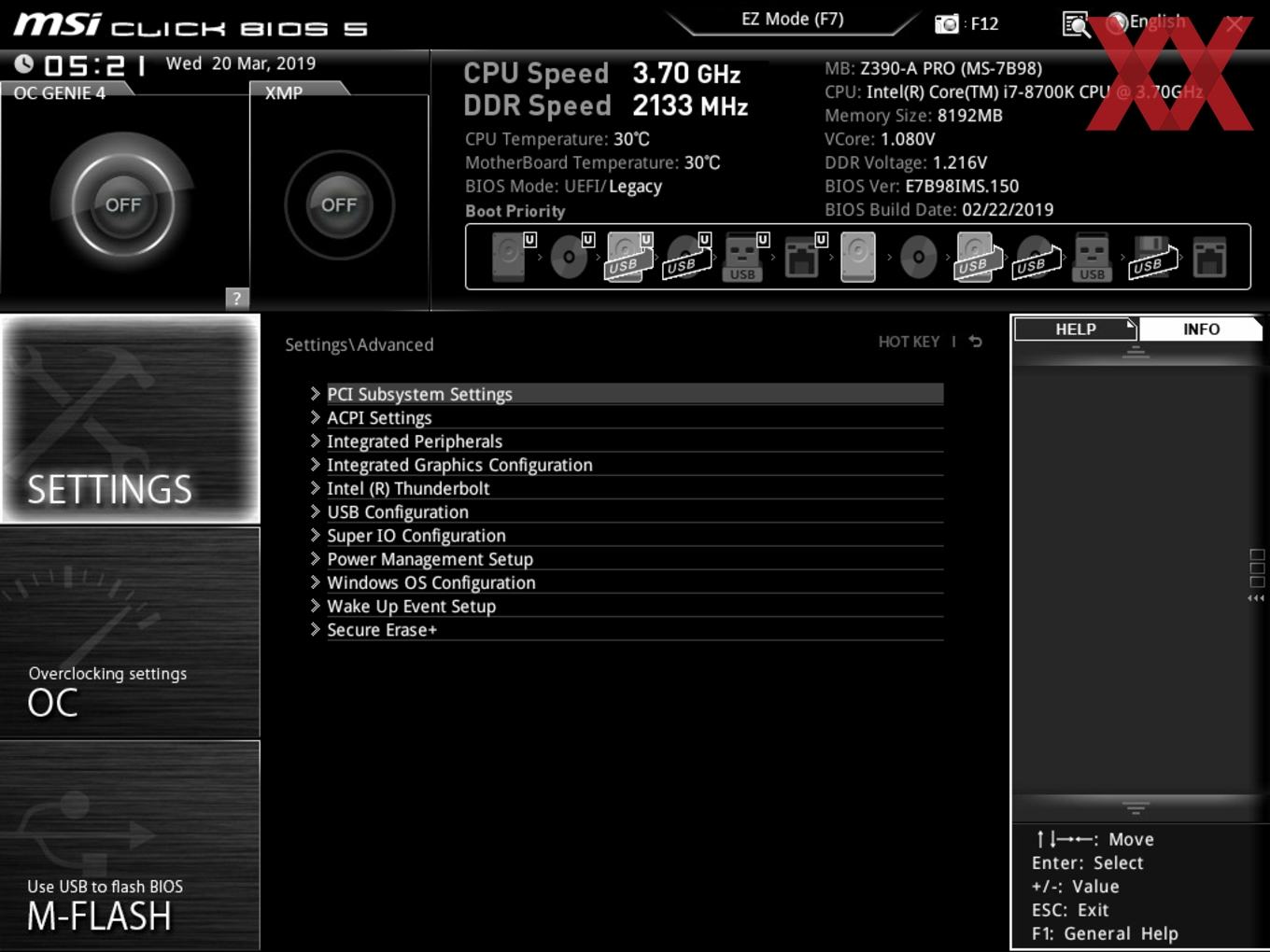Select the UEFI USB key boot icon

[745, 256]
